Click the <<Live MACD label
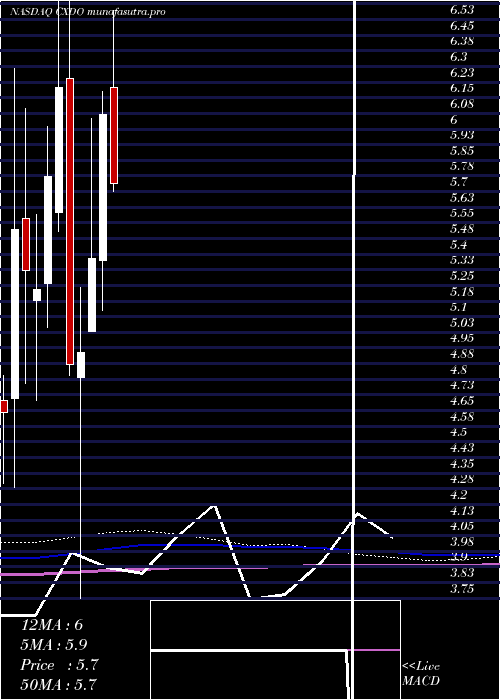The image size is (500, 700). 421,674
